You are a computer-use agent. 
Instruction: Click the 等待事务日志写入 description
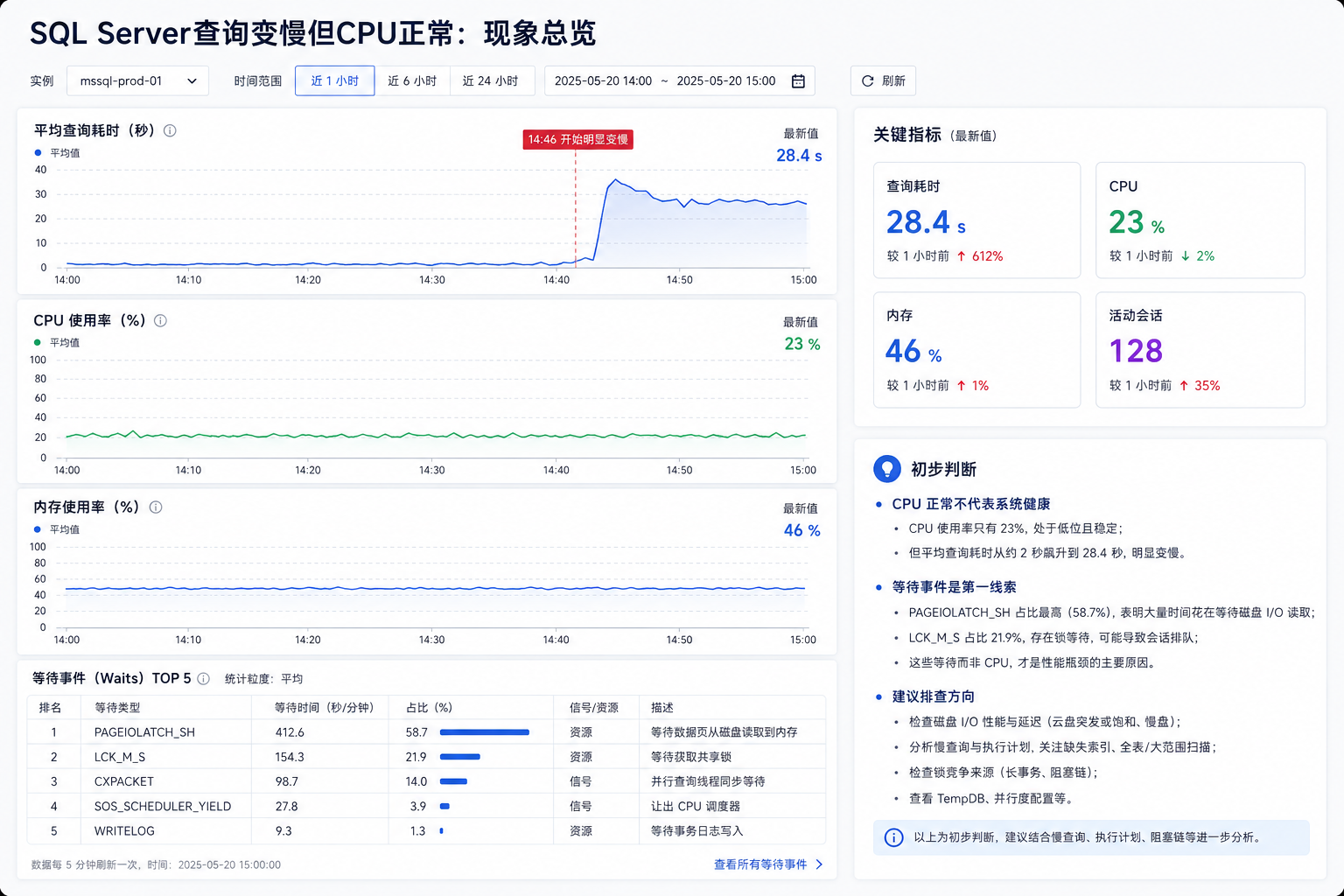click(696, 831)
